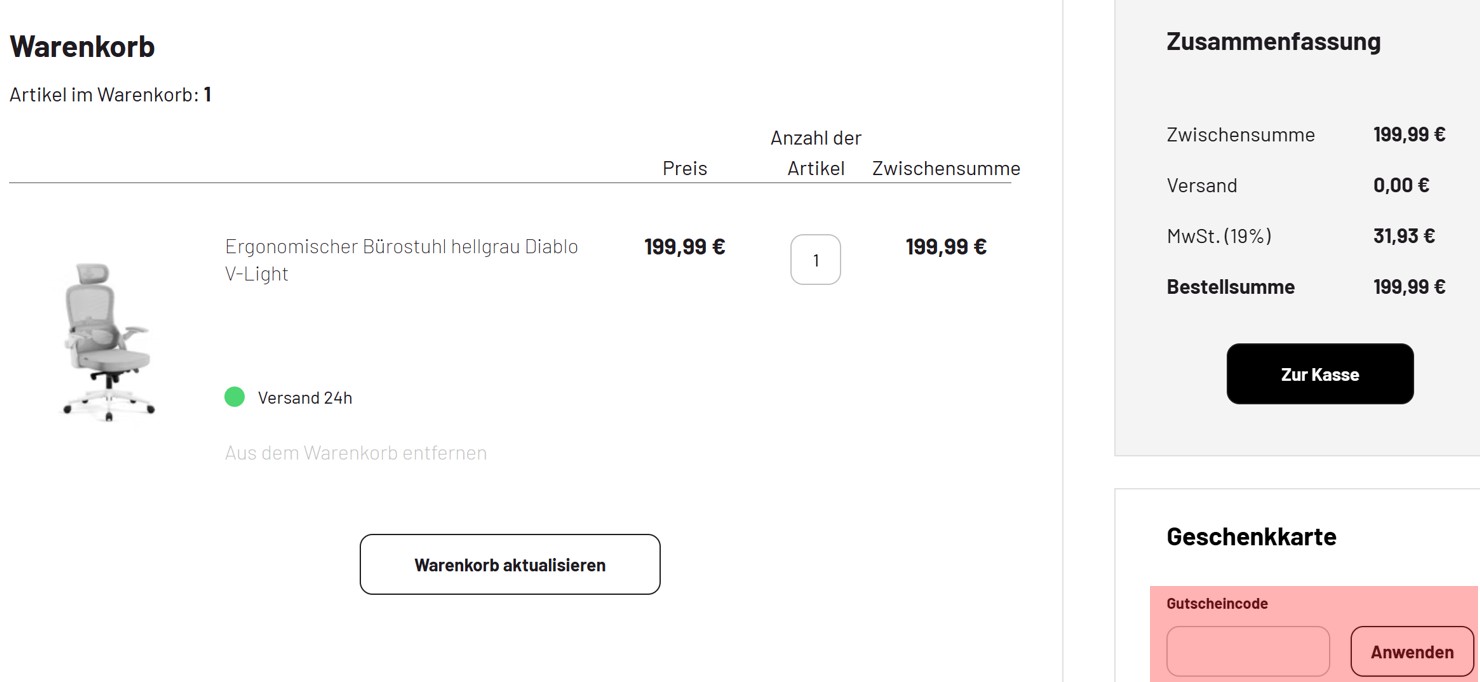Screen dimensions: 1480x682
Task: Apply the voucher using Anwenden
Action: pyautogui.click(x=1411, y=651)
